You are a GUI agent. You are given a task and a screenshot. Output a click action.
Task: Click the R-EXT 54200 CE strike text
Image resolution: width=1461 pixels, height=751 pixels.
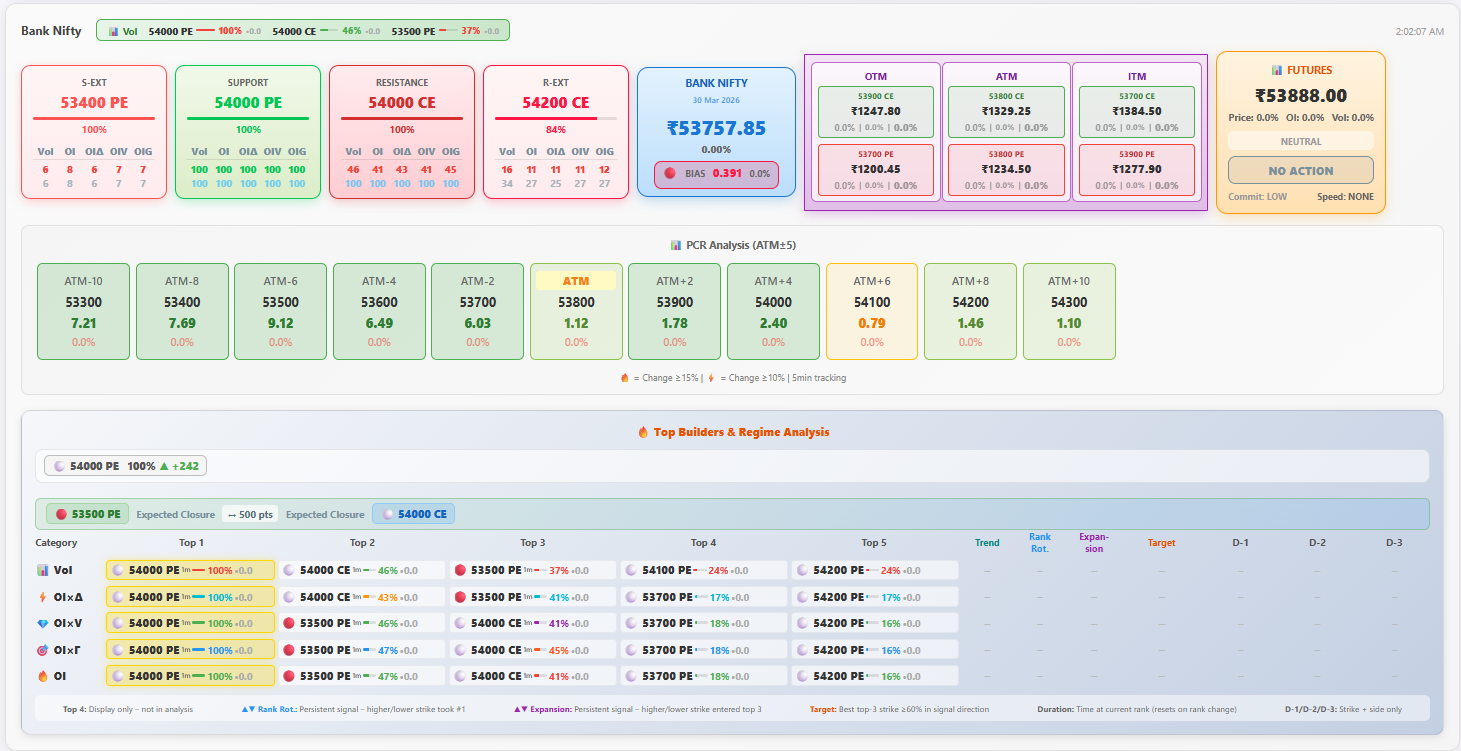[x=556, y=102]
